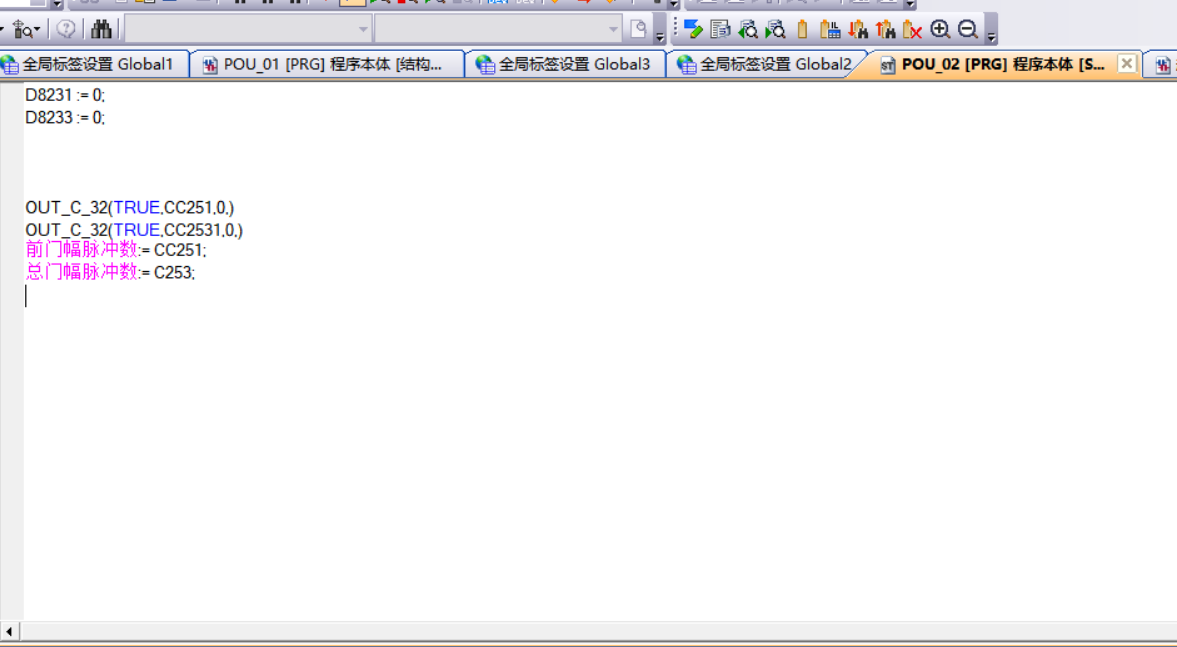Jump to the previous bookmark (up arrow)

[x=884, y=29]
